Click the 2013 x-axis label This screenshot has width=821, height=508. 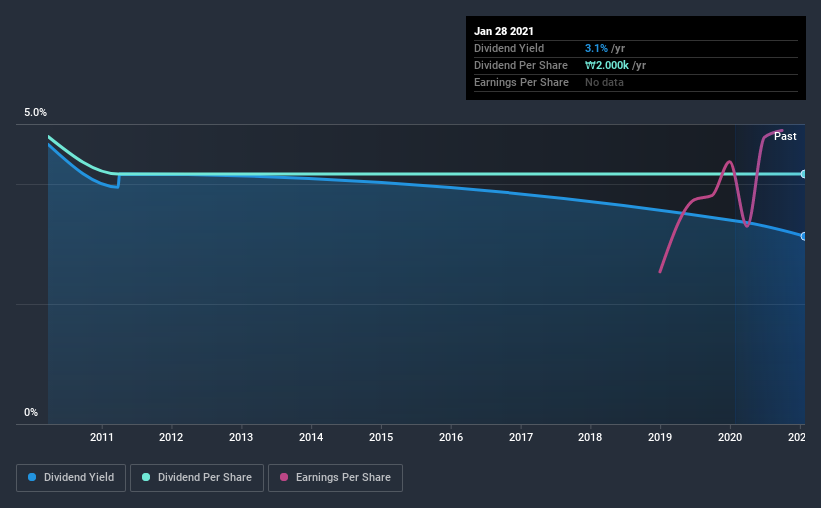(x=241, y=437)
